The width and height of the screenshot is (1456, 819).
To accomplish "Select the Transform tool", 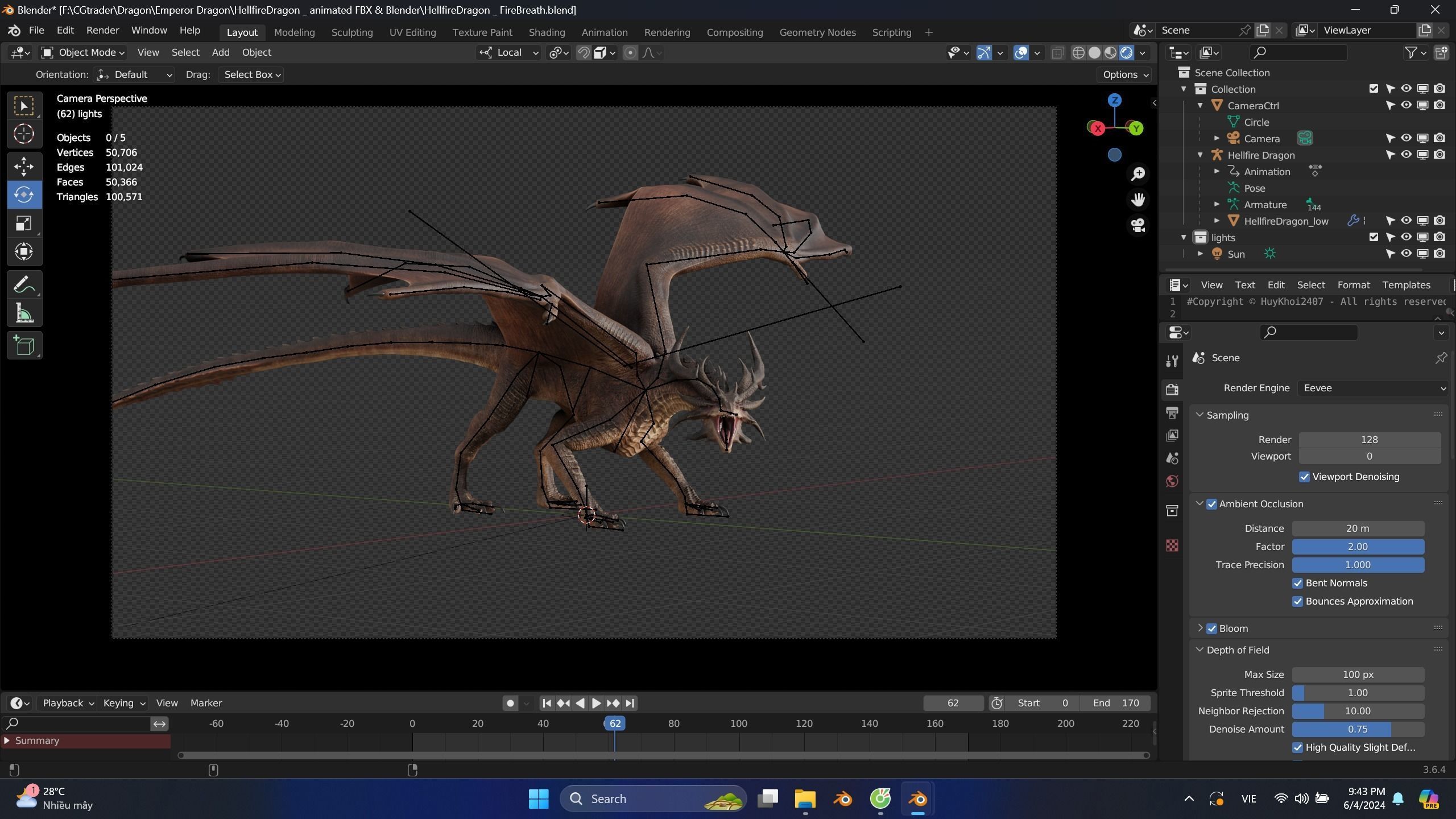I will [x=24, y=251].
